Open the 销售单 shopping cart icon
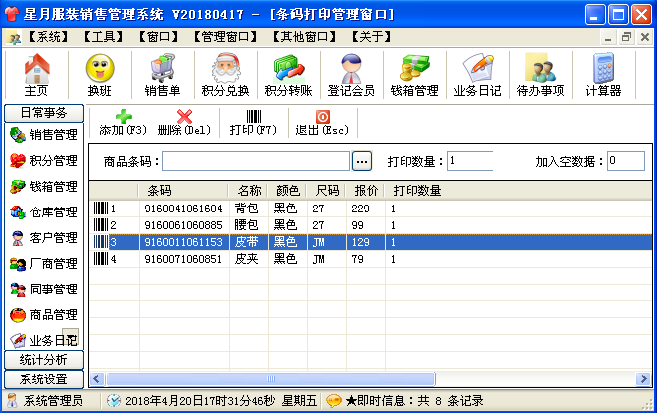657x413 pixels. [163, 75]
